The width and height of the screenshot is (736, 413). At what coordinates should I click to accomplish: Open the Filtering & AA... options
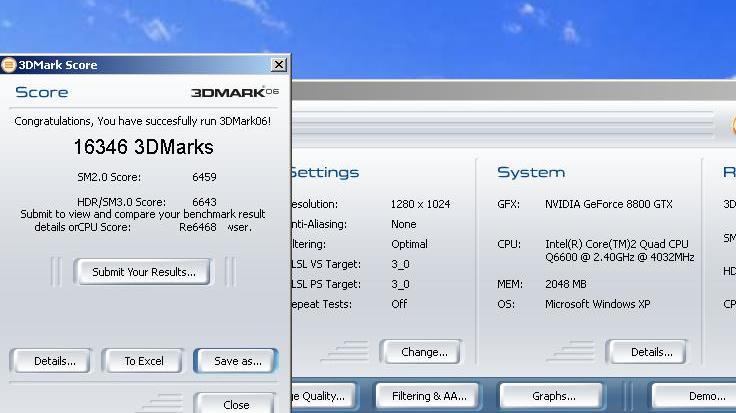tap(429, 396)
